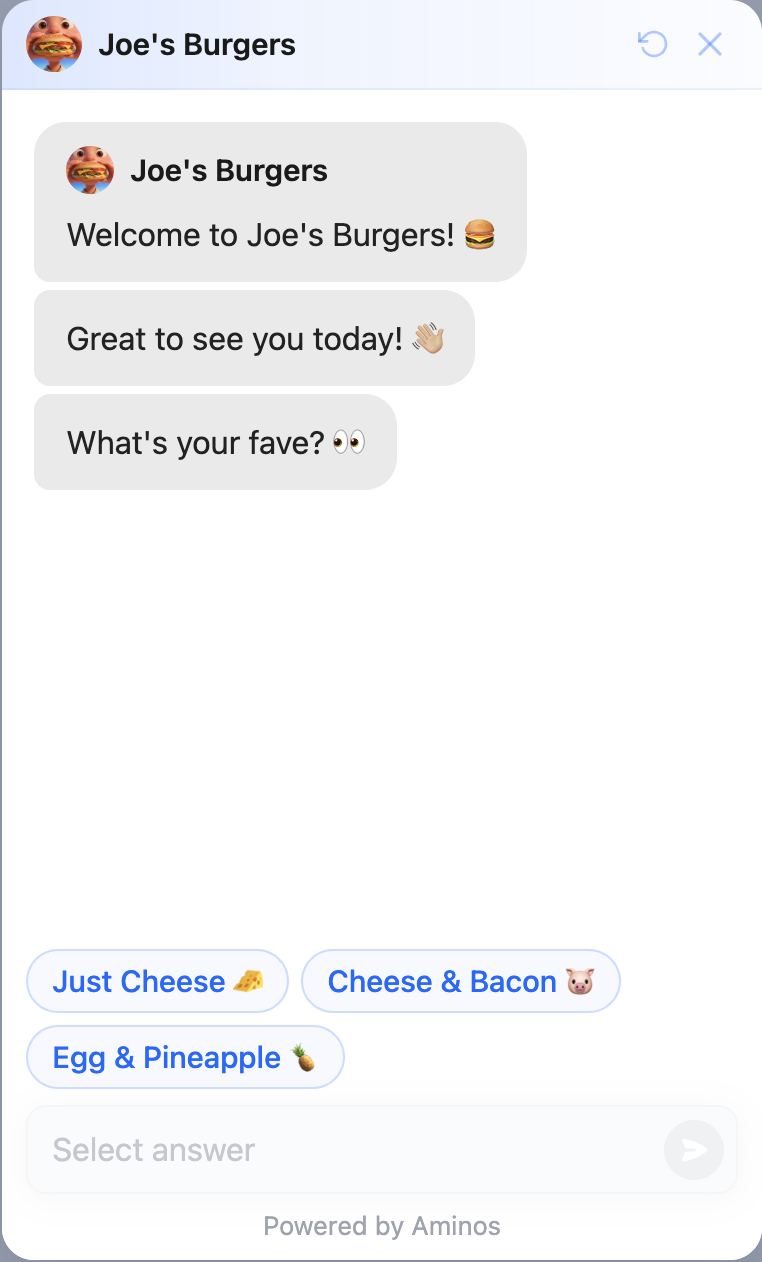Select the "Egg & Pineapple" reply

(168, 1057)
